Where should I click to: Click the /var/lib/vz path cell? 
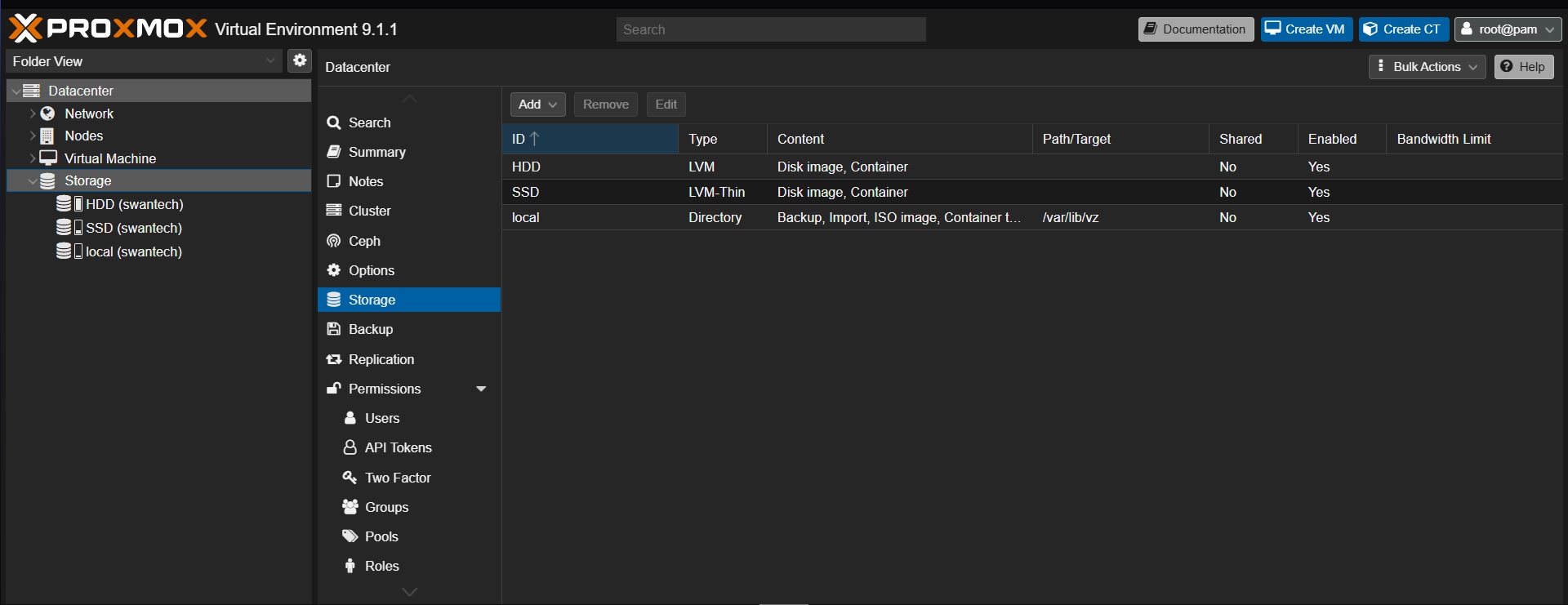[x=1120, y=217]
